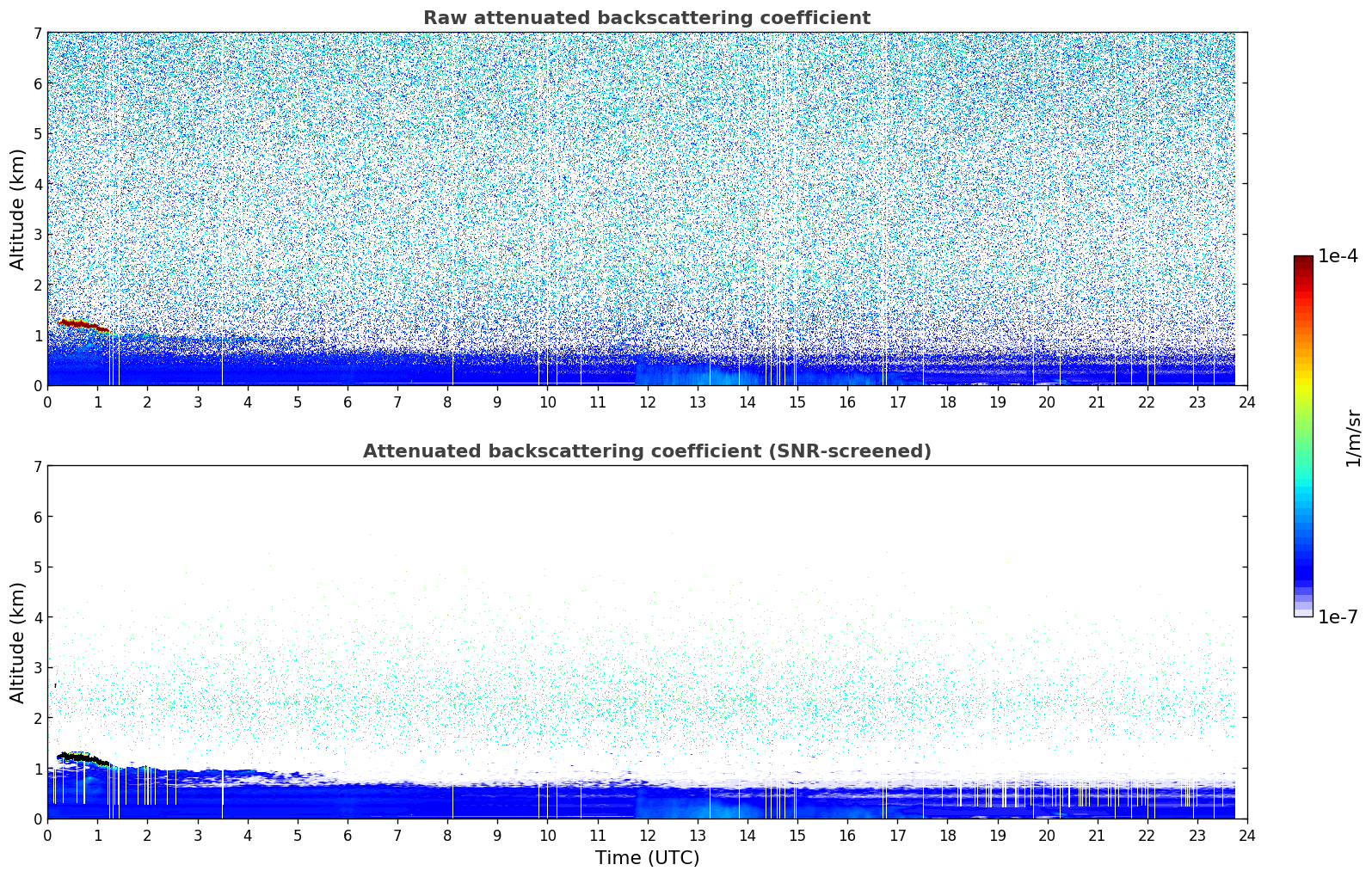Click the 3 km altitude tick of the SNR-screened plot
This screenshot has height=877, width=1372.
(x=38, y=668)
